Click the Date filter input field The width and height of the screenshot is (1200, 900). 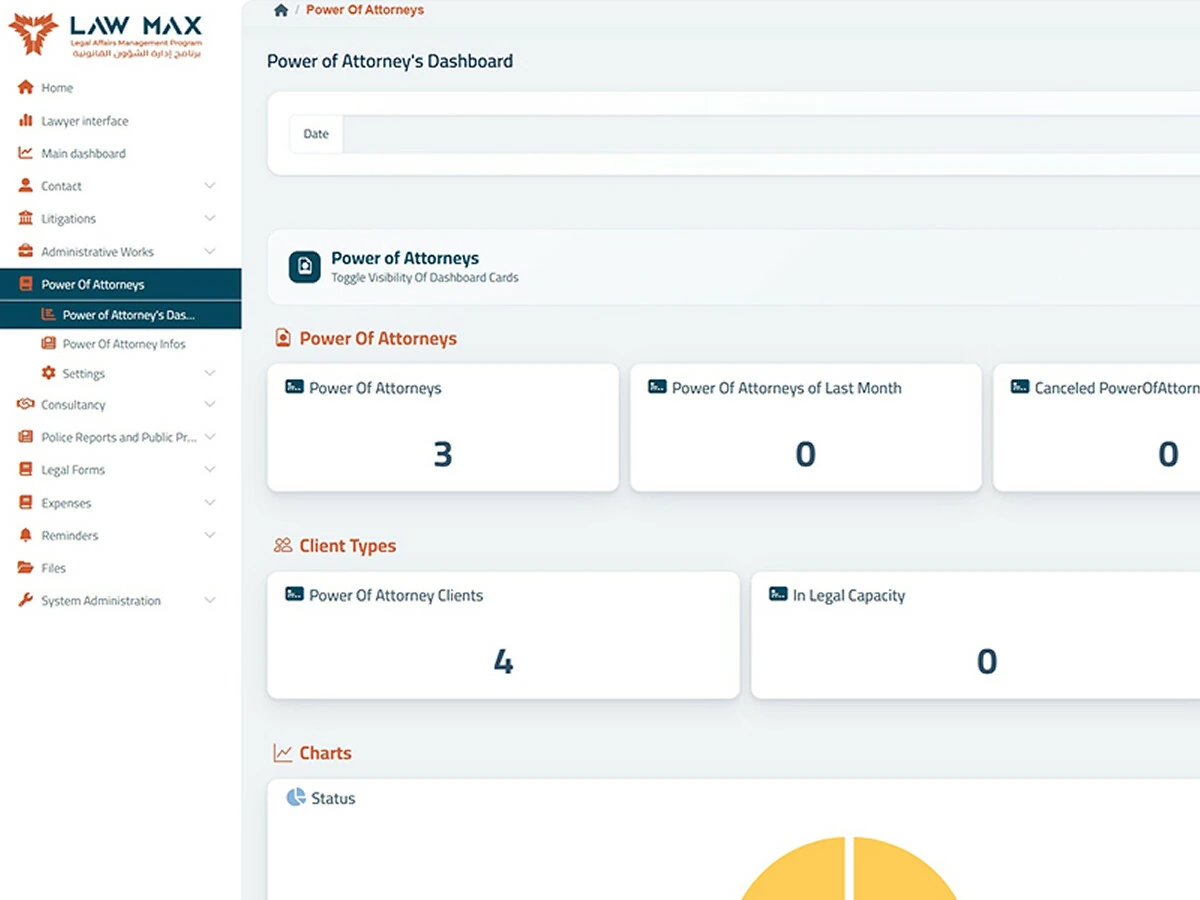point(770,134)
